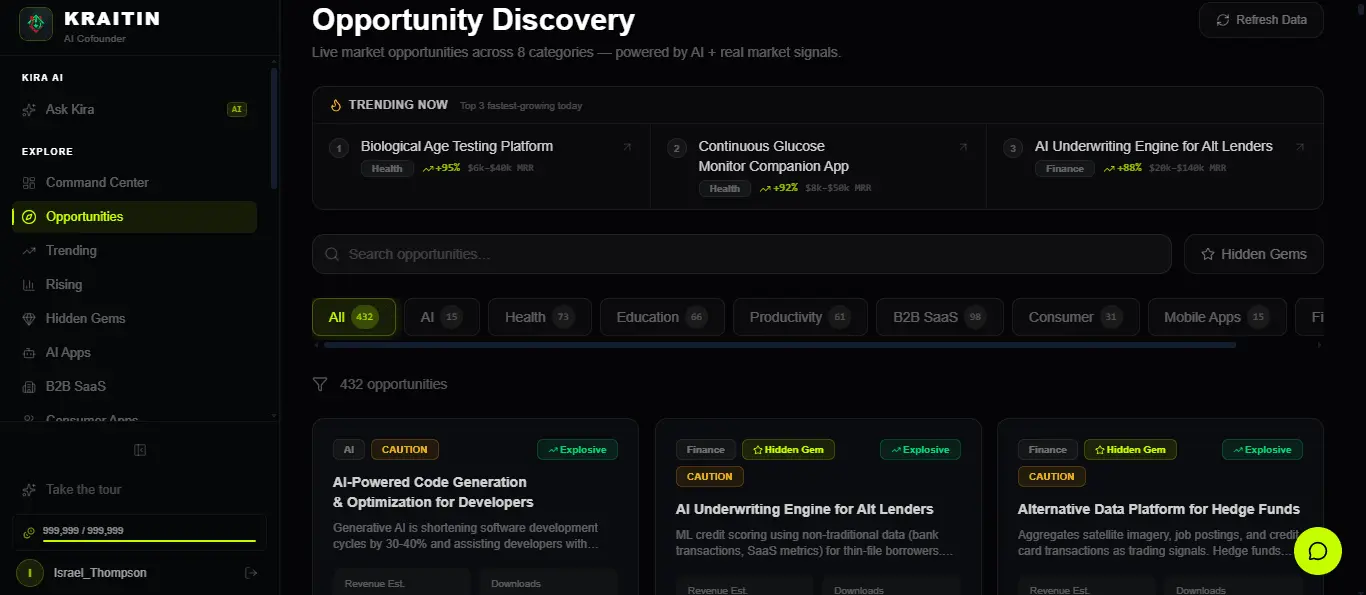Click the Kraitin logo icon
Image resolution: width=1366 pixels, height=595 pixels.
coord(36,24)
